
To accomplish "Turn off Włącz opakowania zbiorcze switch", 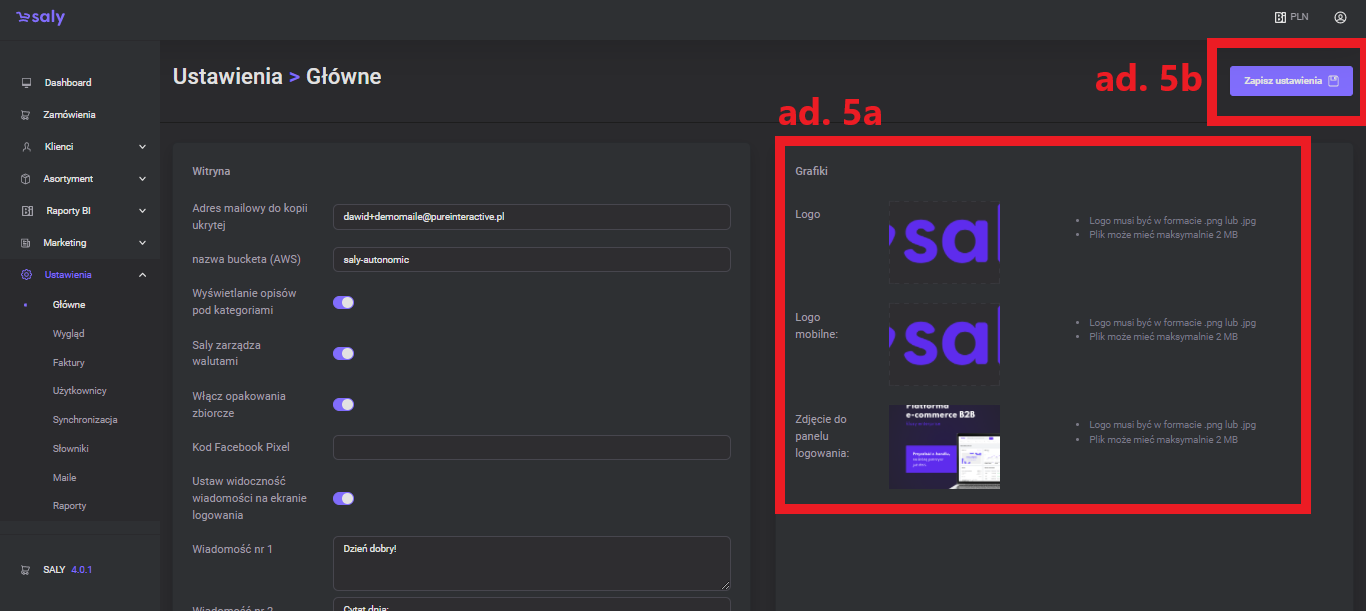I will 343,404.
